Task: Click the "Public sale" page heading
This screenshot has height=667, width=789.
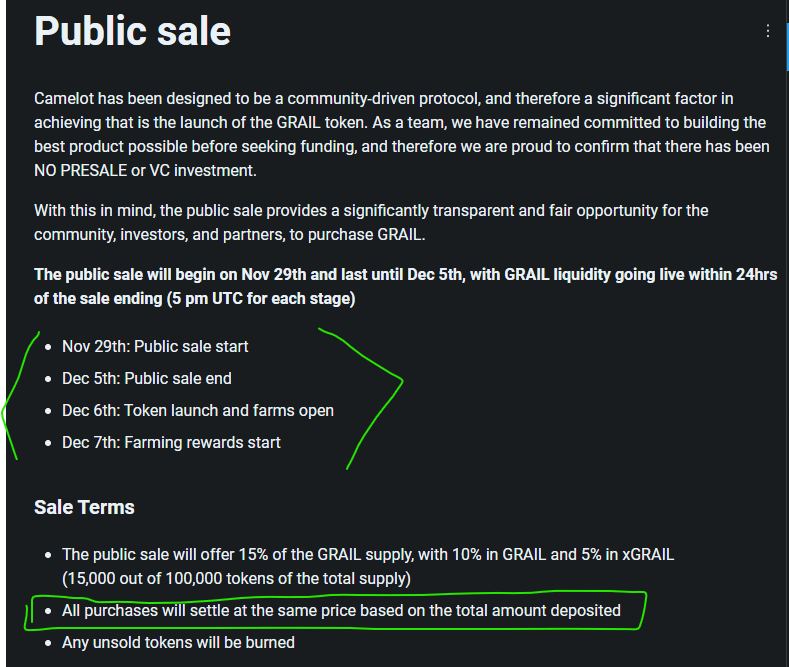Action: tap(132, 31)
